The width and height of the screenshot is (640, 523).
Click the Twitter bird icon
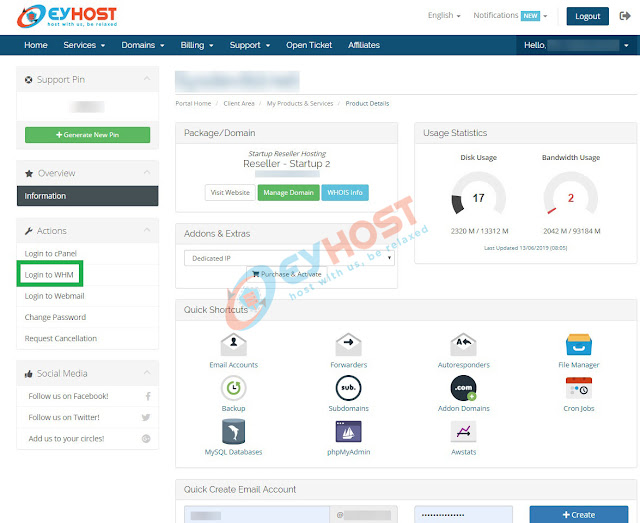coord(146,417)
